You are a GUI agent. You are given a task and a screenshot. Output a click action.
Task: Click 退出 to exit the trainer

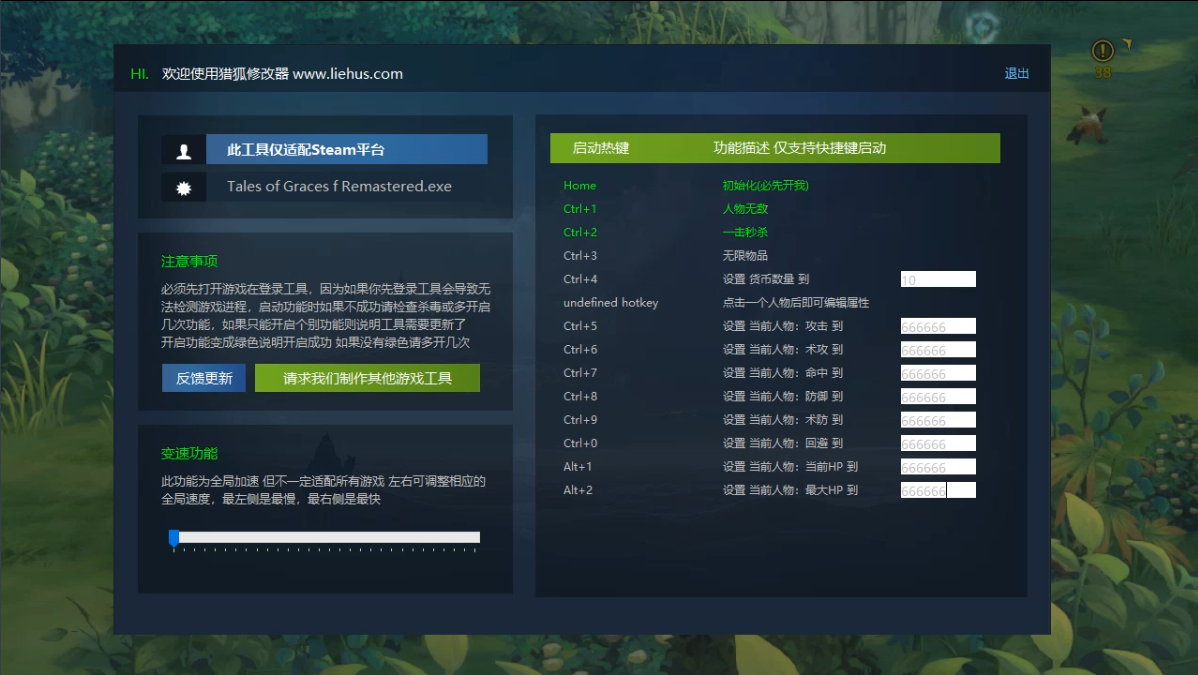click(1016, 73)
